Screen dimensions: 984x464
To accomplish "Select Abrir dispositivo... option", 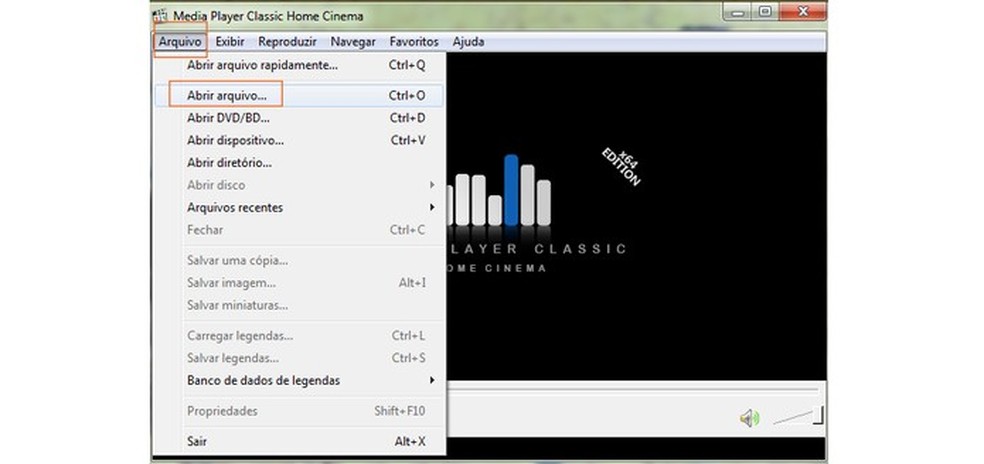I will (x=299, y=141).
